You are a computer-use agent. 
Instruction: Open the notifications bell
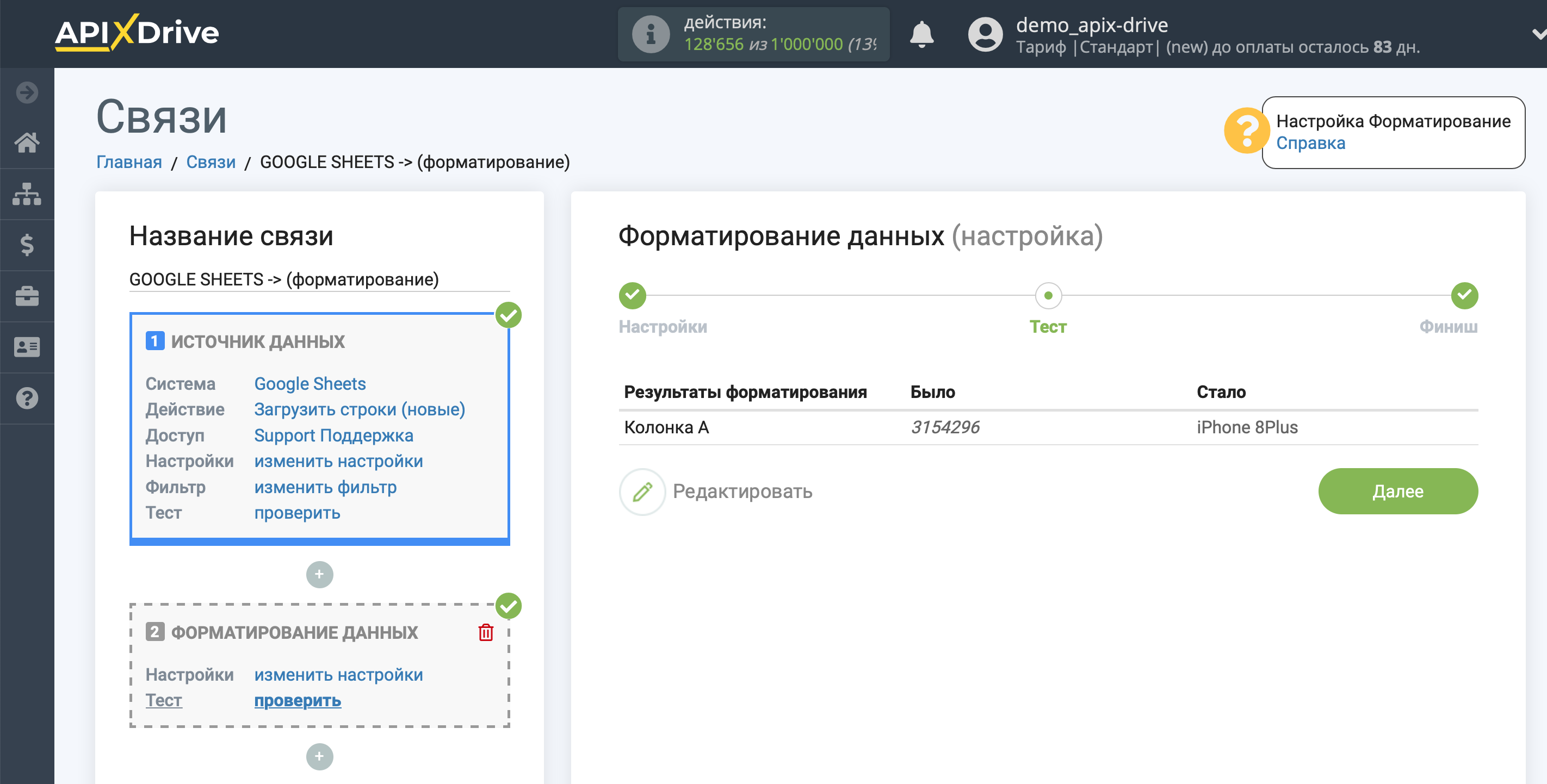[921, 34]
